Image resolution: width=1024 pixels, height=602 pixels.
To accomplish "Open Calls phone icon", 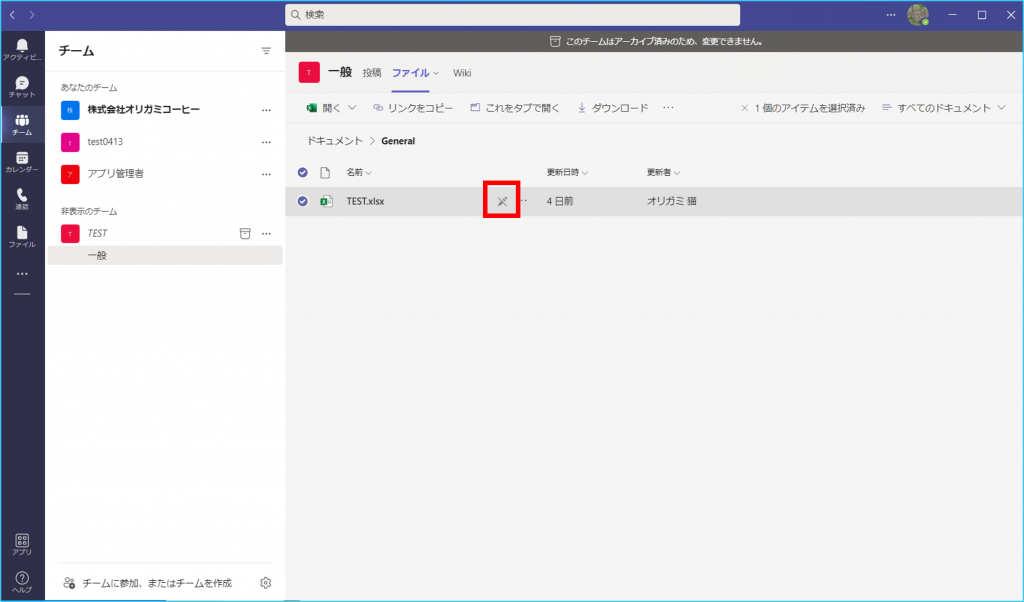I will click(22, 199).
